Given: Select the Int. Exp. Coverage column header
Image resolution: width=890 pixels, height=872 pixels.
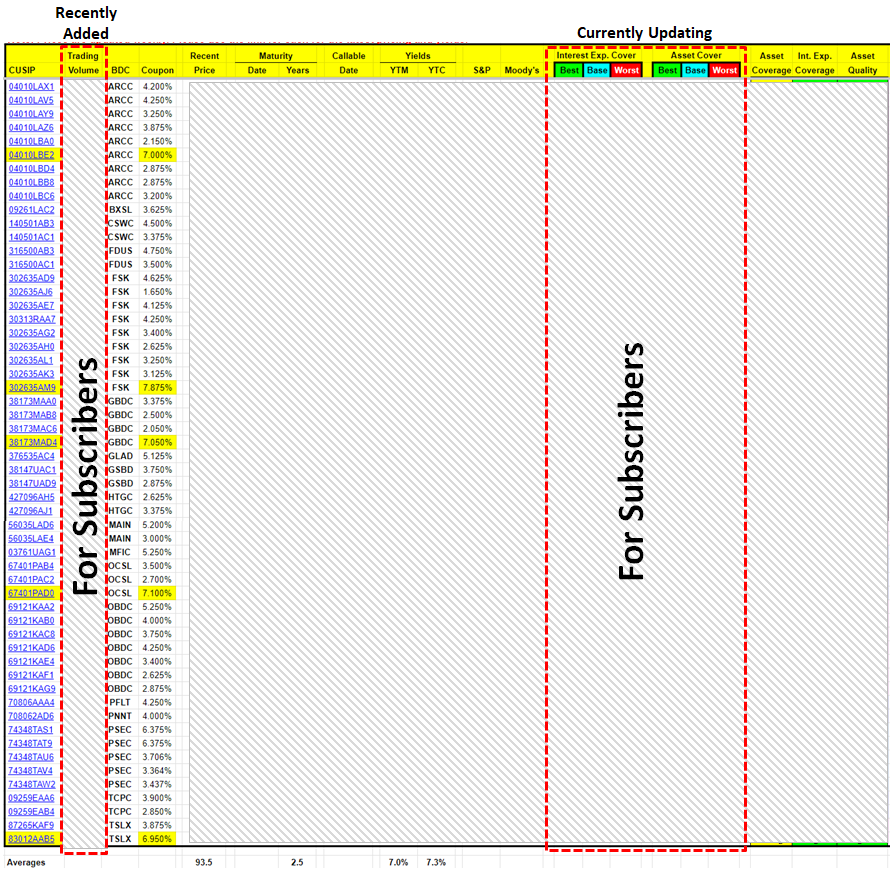Looking at the screenshot, I should point(815,63).
